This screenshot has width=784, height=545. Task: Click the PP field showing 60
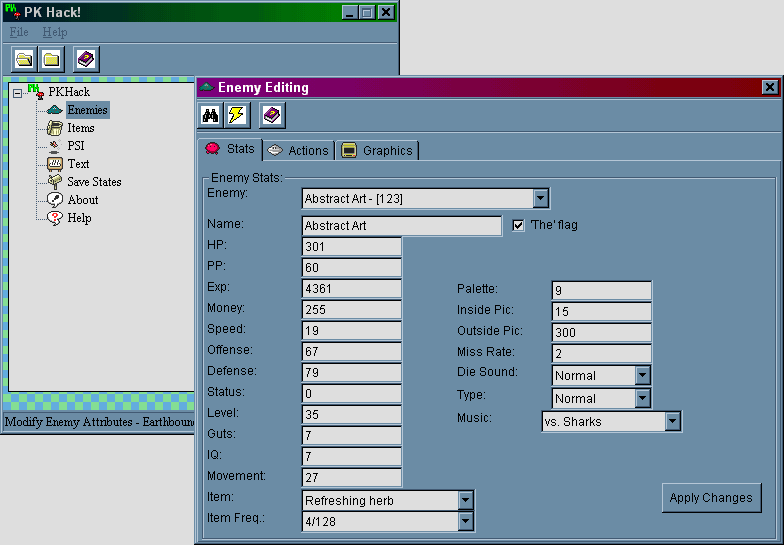[352, 268]
